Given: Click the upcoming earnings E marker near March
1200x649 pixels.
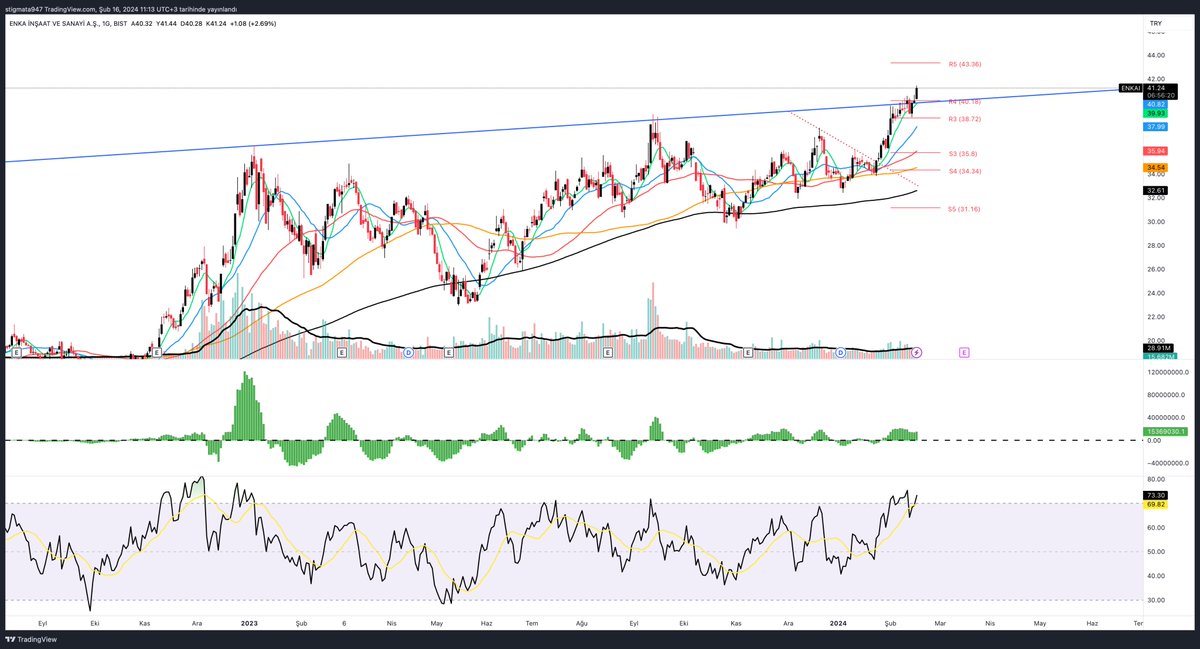Looking at the screenshot, I should (x=964, y=353).
